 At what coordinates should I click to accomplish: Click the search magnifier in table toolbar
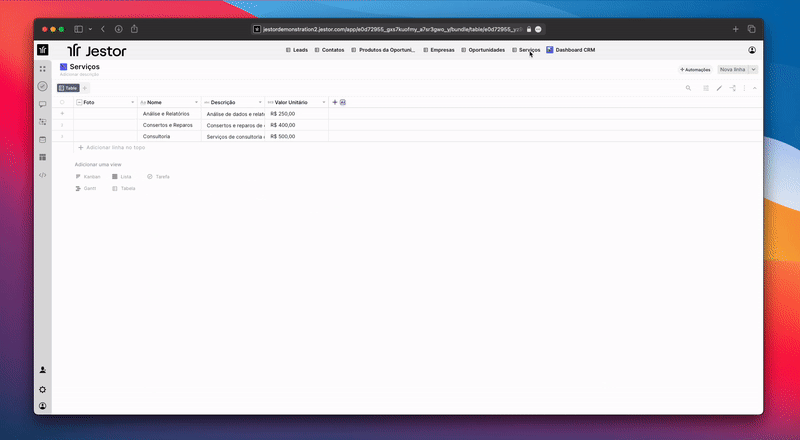coord(688,88)
